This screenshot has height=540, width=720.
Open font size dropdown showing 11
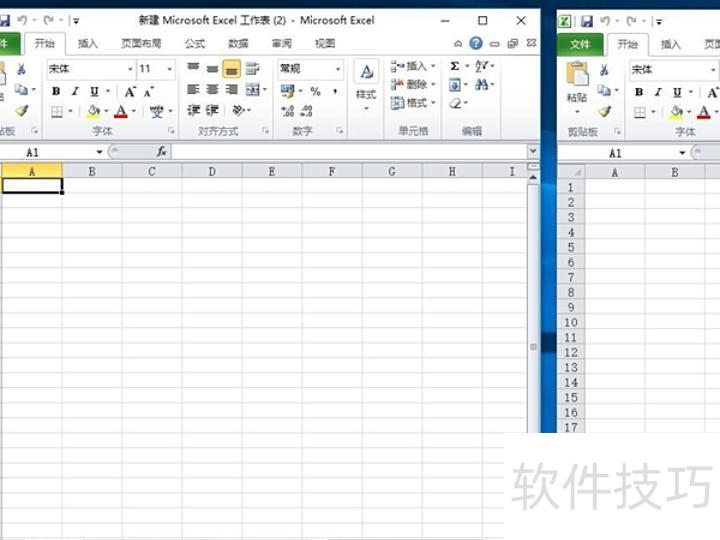point(169,69)
